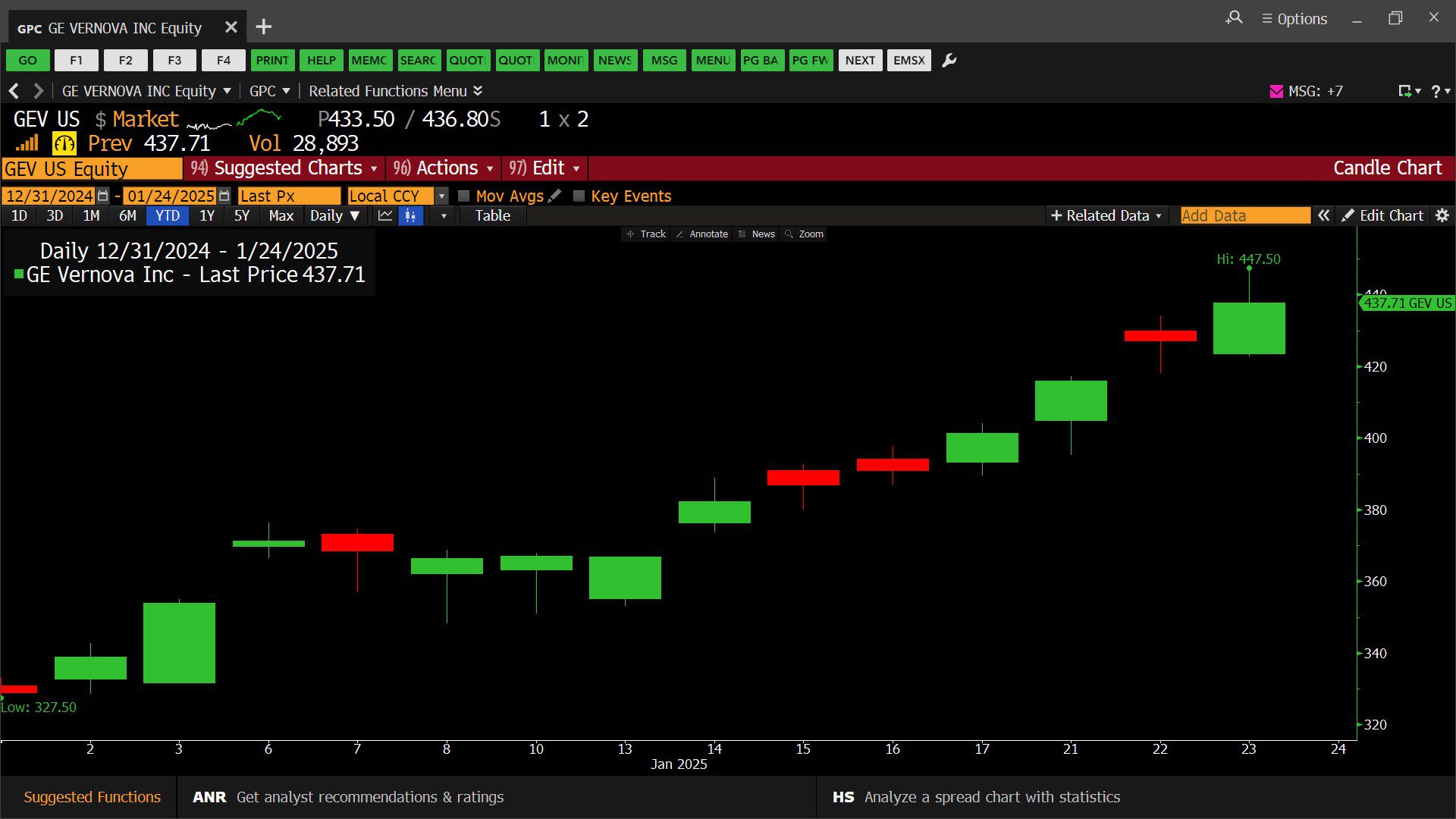Select the candle chart type icon
This screenshot has height=819, width=1456.
point(410,216)
